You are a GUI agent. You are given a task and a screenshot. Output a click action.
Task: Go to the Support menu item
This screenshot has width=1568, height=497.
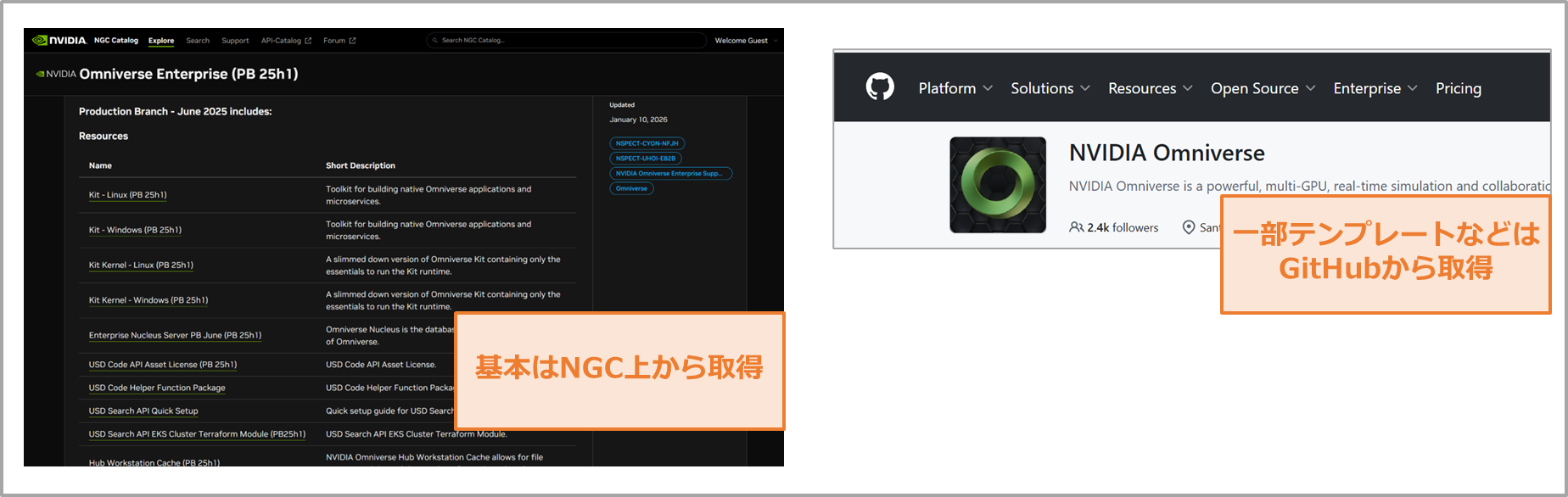(235, 41)
